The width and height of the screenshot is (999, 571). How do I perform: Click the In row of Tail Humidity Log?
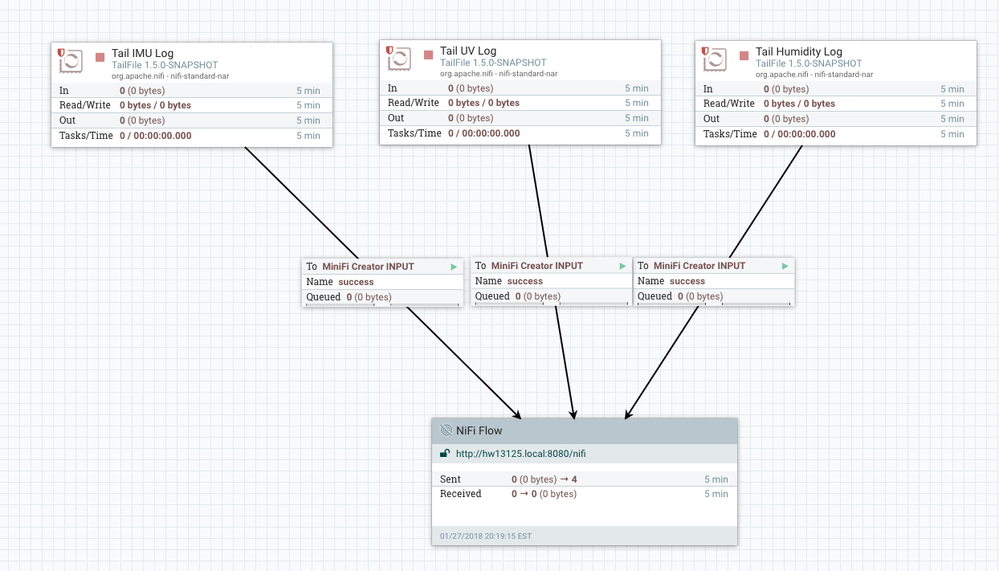[836, 89]
